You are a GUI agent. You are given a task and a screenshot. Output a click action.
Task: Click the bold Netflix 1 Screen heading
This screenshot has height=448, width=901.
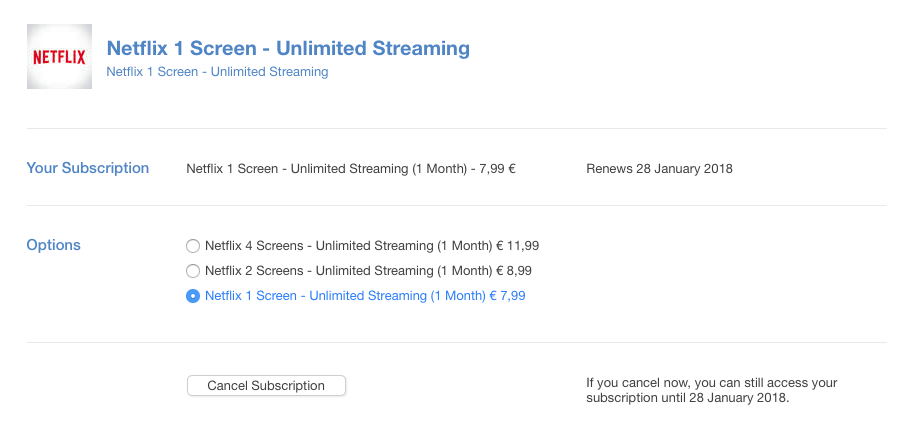click(288, 48)
